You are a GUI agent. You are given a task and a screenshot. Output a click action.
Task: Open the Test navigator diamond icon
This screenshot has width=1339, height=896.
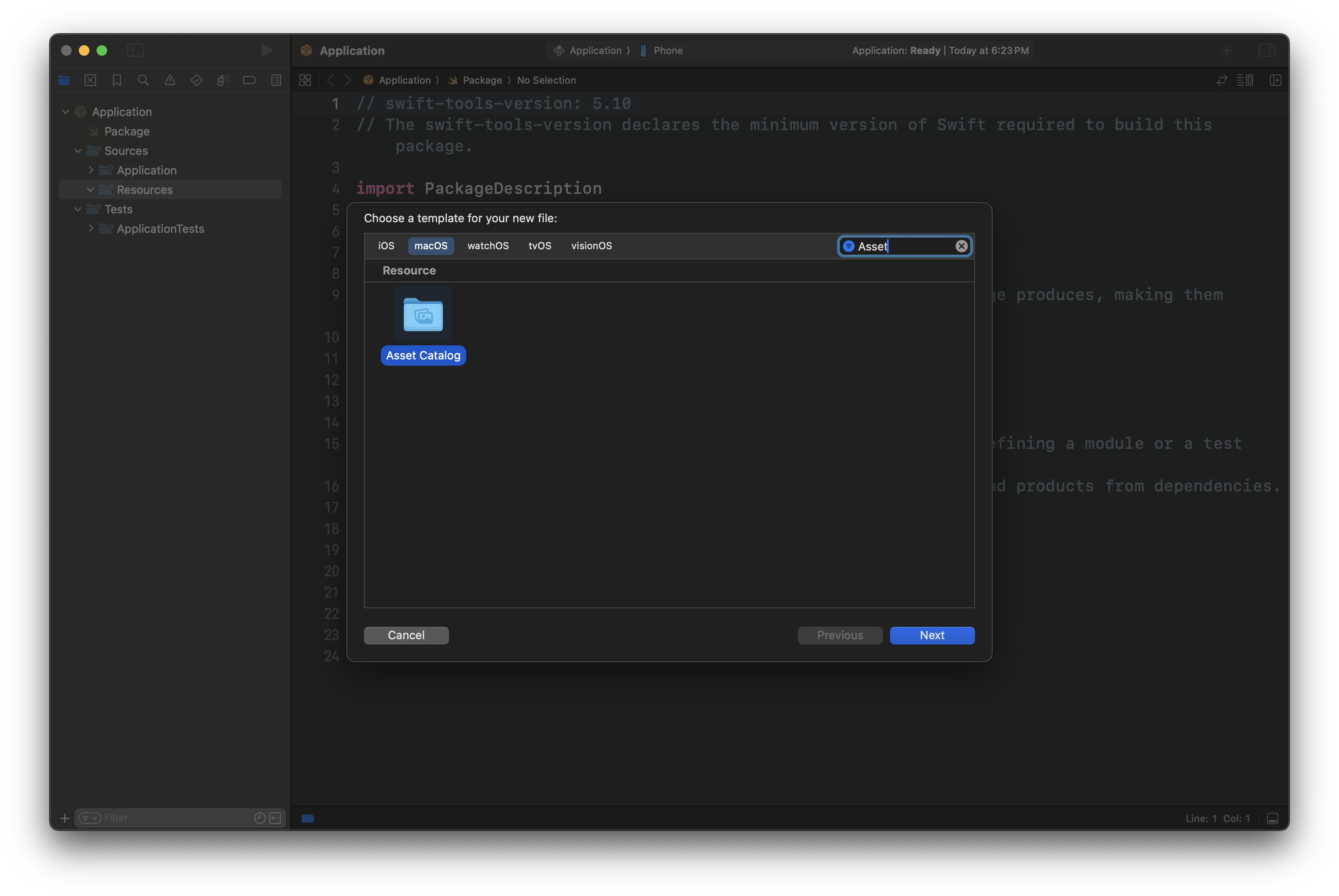[197, 81]
